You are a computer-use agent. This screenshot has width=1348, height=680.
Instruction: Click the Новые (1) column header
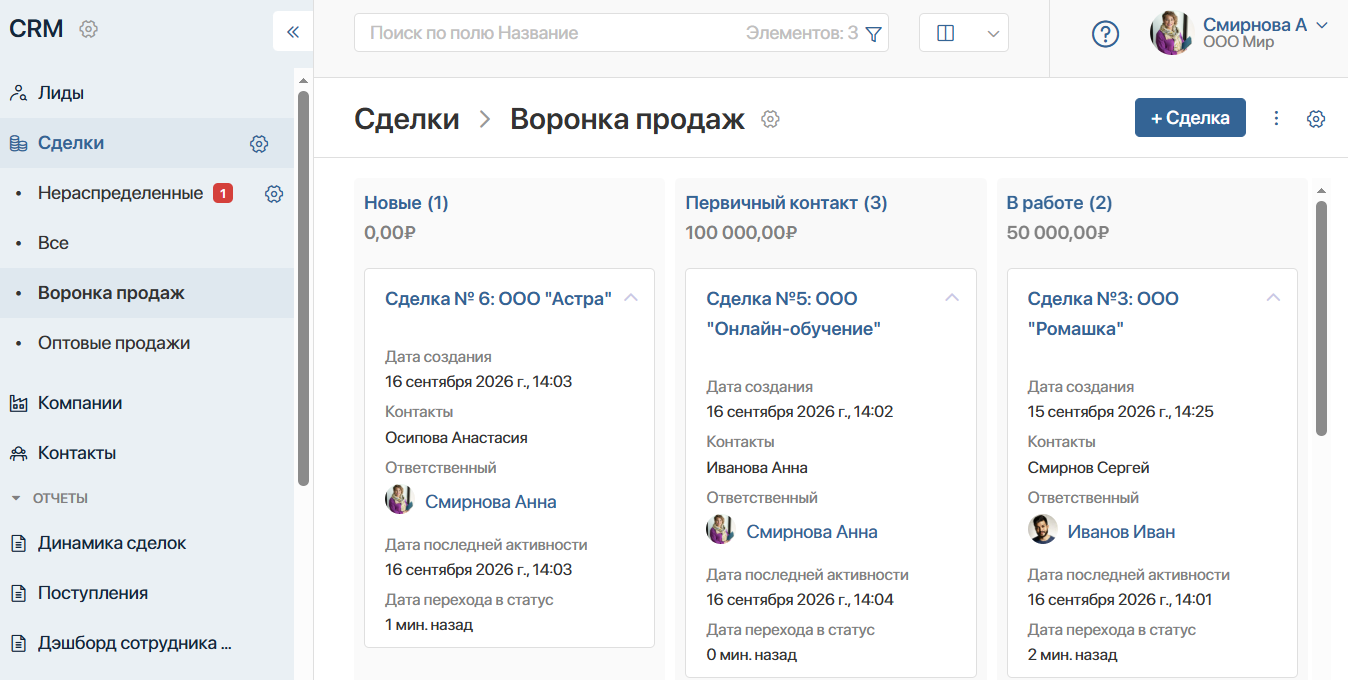(406, 203)
